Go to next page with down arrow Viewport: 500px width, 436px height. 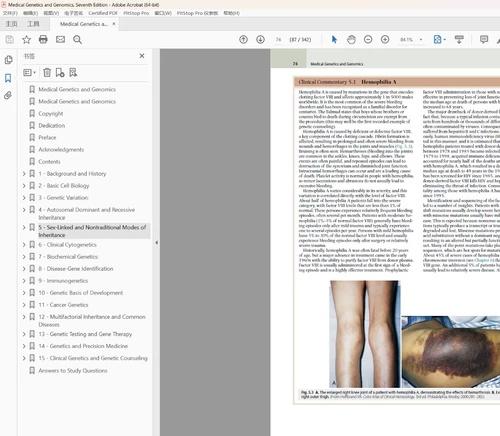pos(260,39)
